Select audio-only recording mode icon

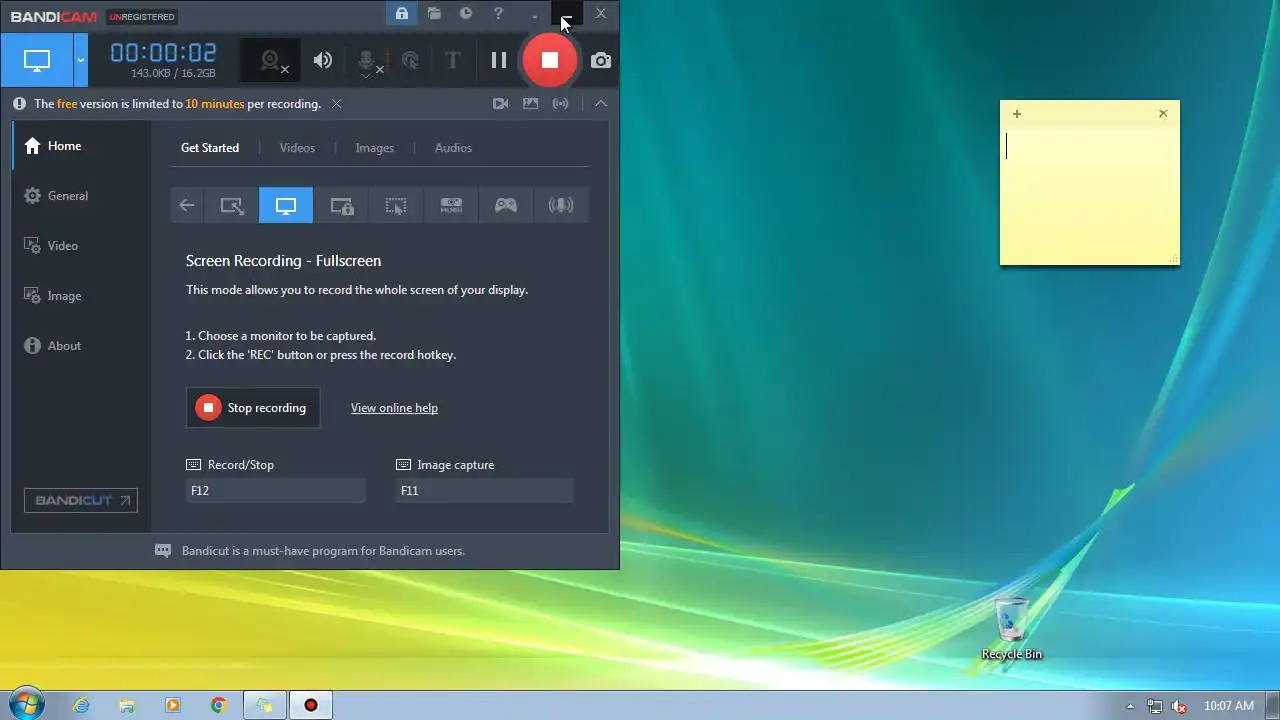pyautogui.click(x=561, y=205)
